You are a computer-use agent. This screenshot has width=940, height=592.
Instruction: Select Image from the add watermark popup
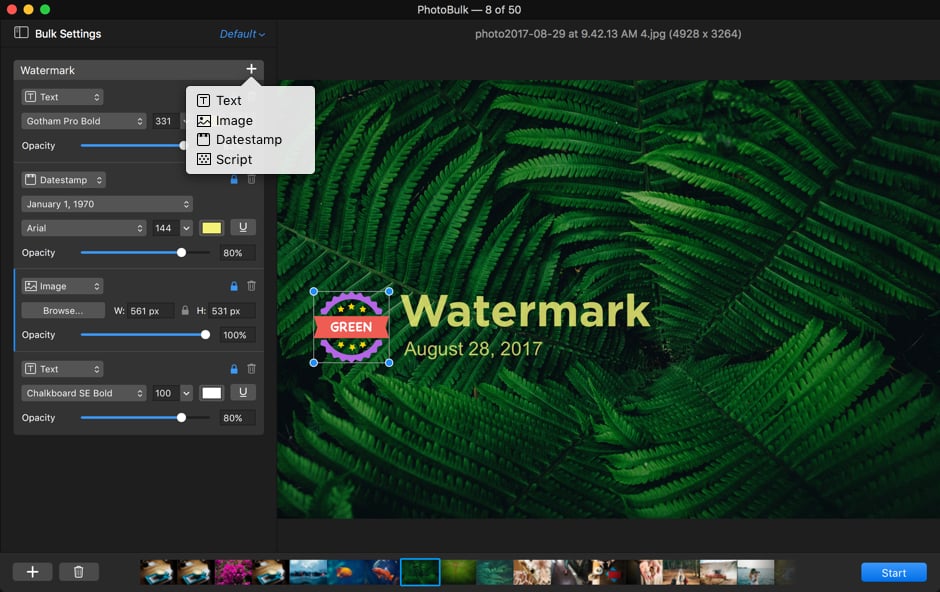coord(232,119)
